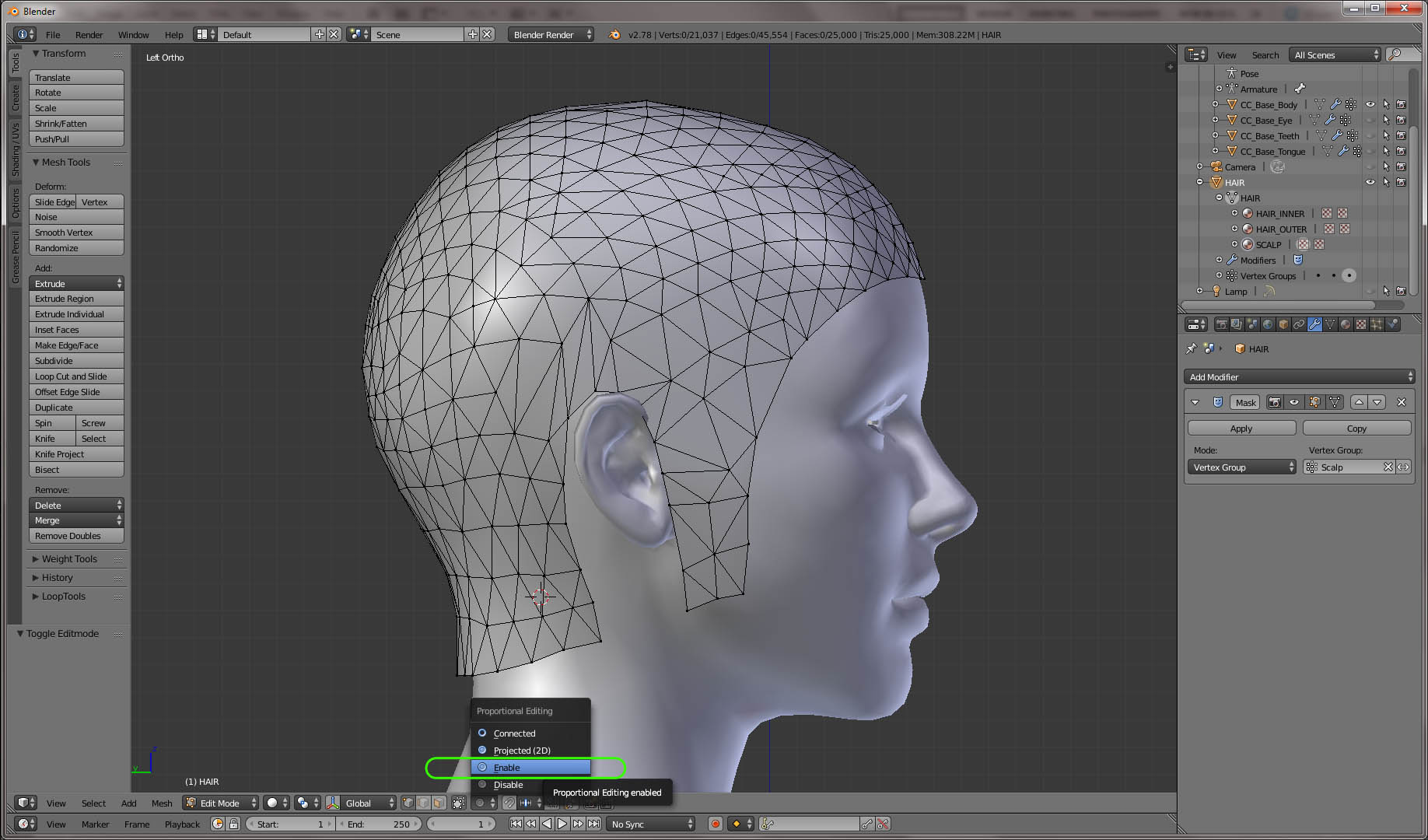1428x840 pixels.
Task: Click the bone icon next to Armature
Action: coord(1300,89)
